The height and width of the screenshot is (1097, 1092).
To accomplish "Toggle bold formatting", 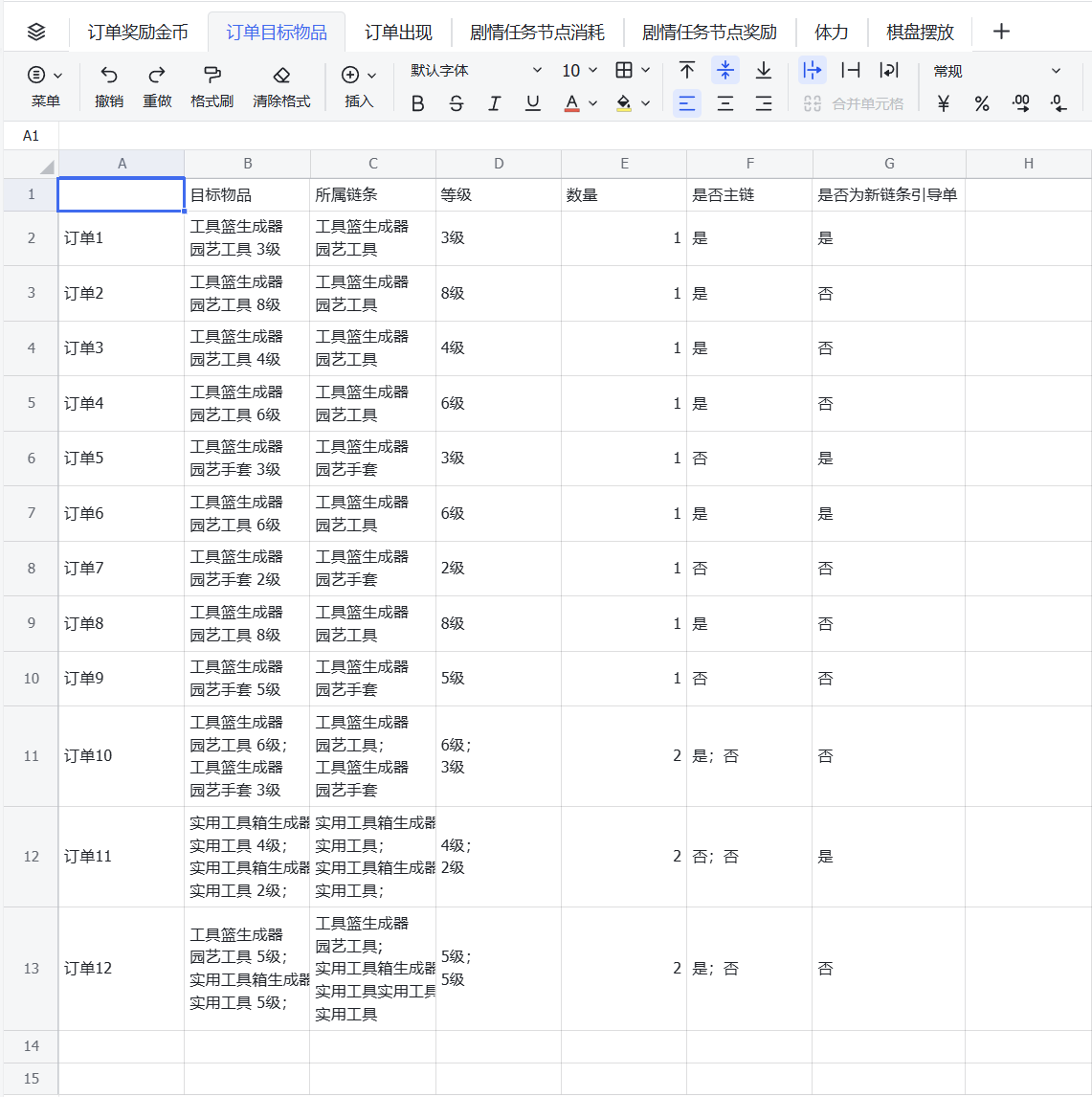I will tap(417, 103).
